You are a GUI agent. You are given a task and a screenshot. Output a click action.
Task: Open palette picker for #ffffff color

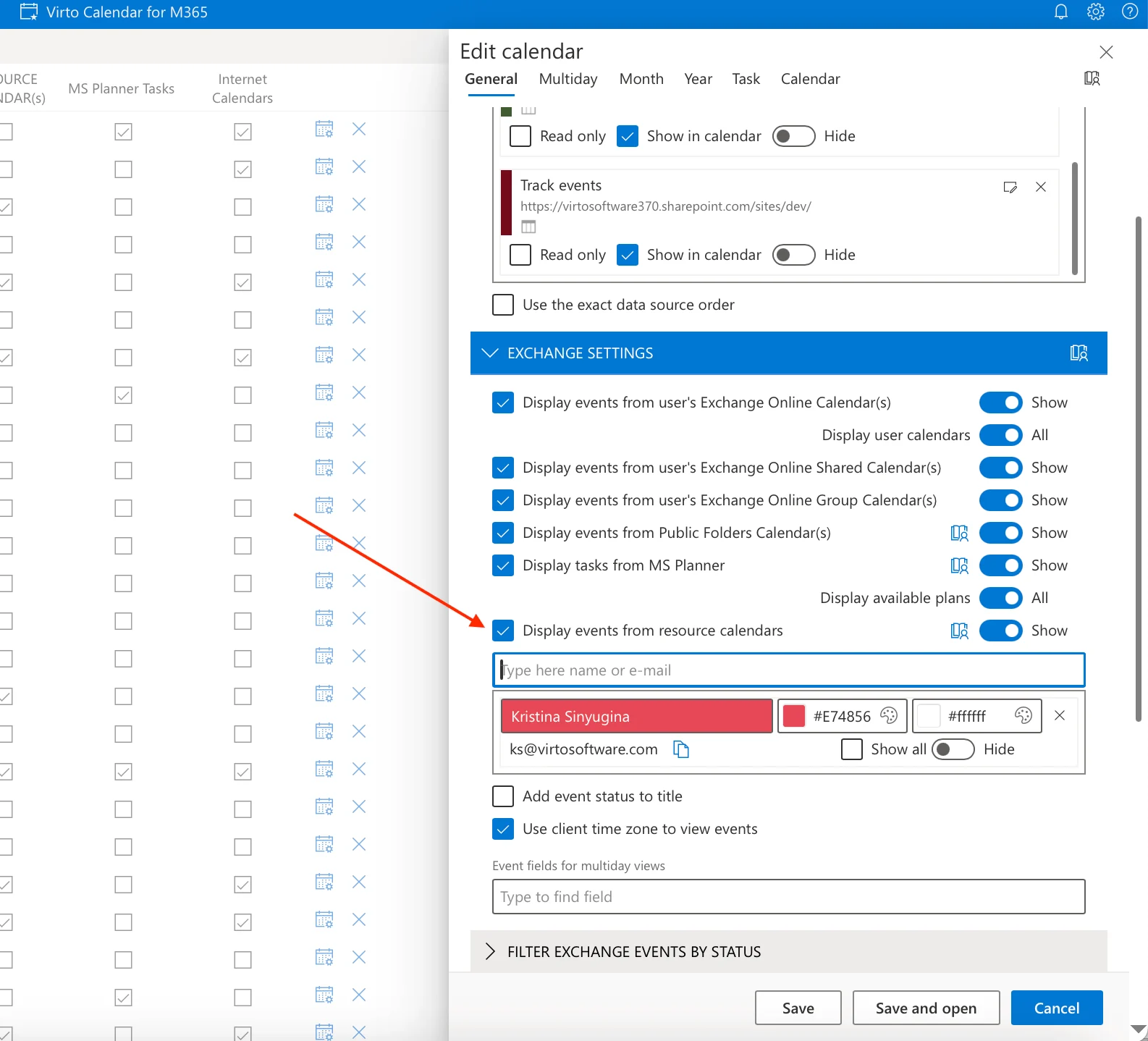pos(1024,716)
